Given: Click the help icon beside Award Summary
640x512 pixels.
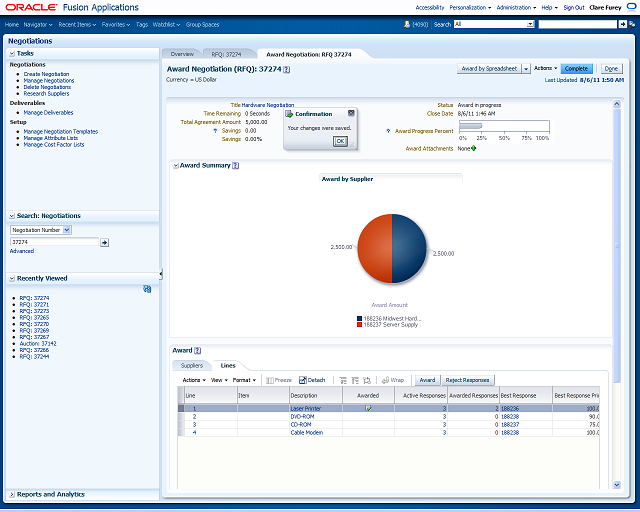Looking at the screenshot, I should click(x=236, y=165).
